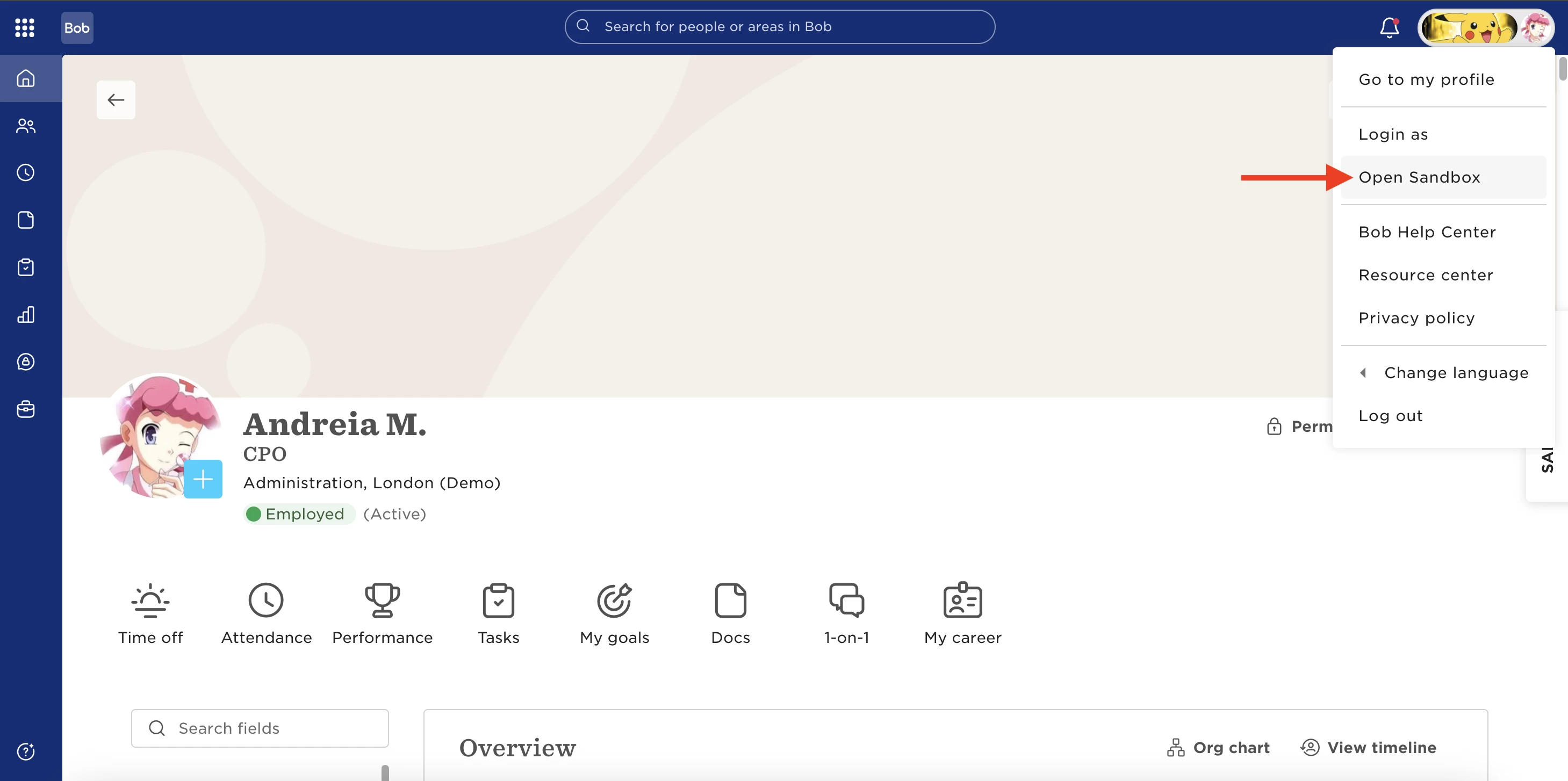Select Open Sandbox menu item
The width and height of the screenshot is (1568, 781).
tap(1443, 177)
